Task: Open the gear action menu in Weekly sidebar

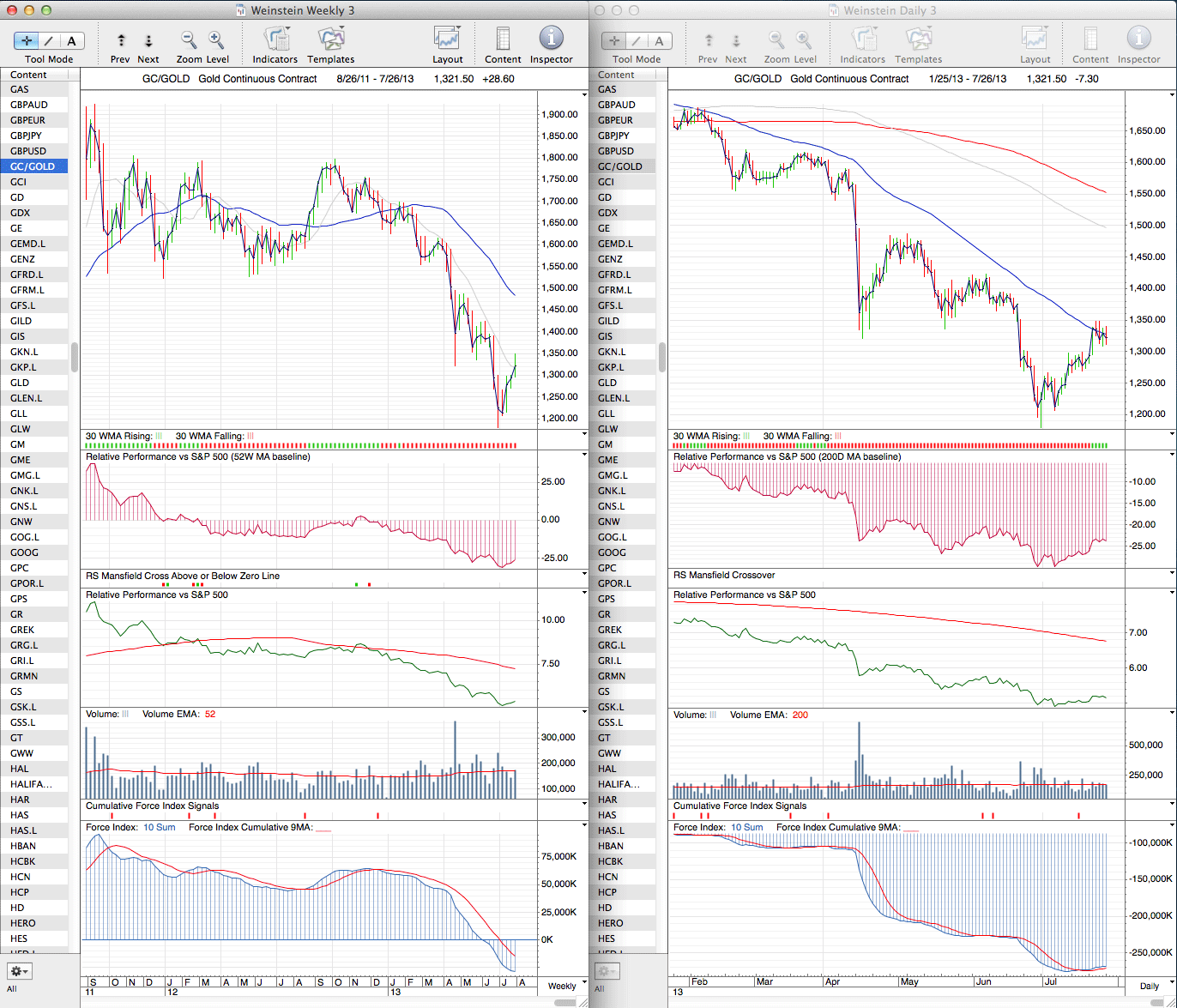Action: tap(20, 971)
